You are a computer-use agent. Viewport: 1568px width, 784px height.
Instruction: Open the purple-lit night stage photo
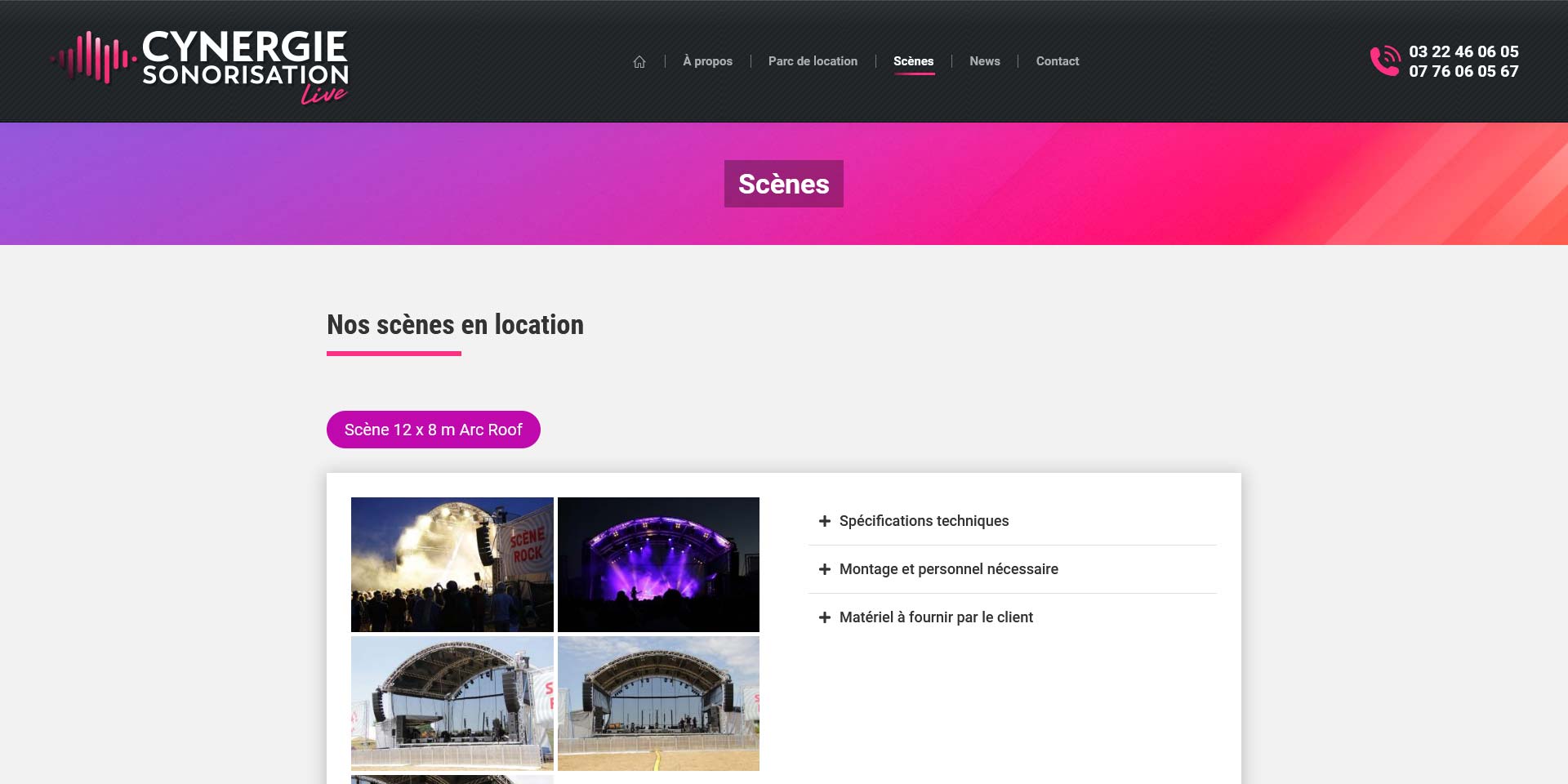(x=658, y=564)
